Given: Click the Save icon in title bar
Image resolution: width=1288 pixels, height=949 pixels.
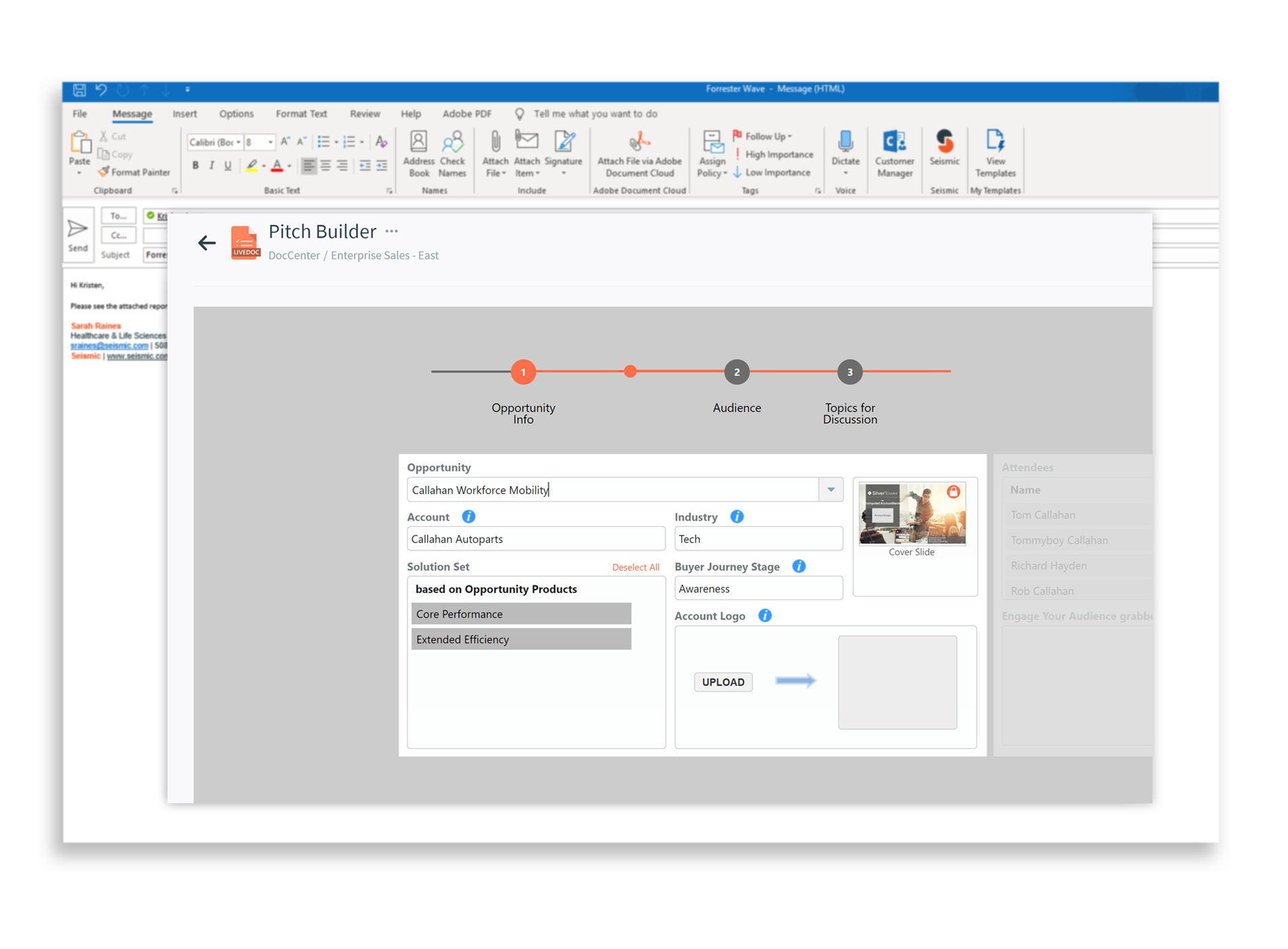Looking at the screenshot, I should click(x=79, y=89).
